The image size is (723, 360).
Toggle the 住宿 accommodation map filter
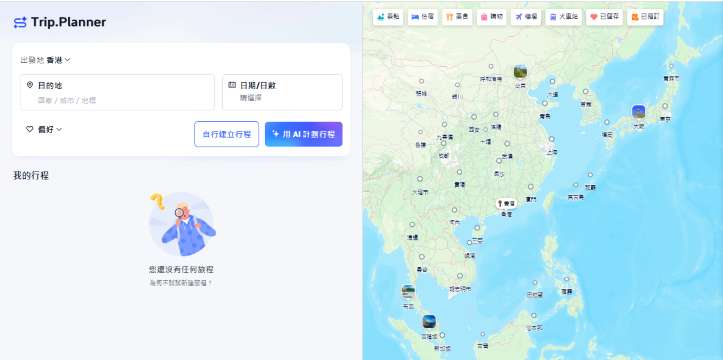click(x=423, y=17)
